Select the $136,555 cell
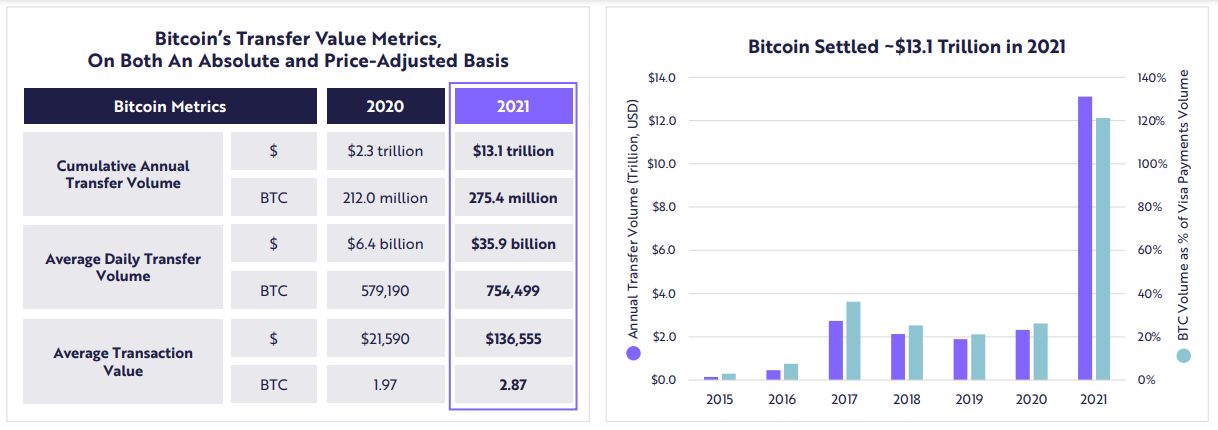Screen dimensions: 1218x430 513,338
